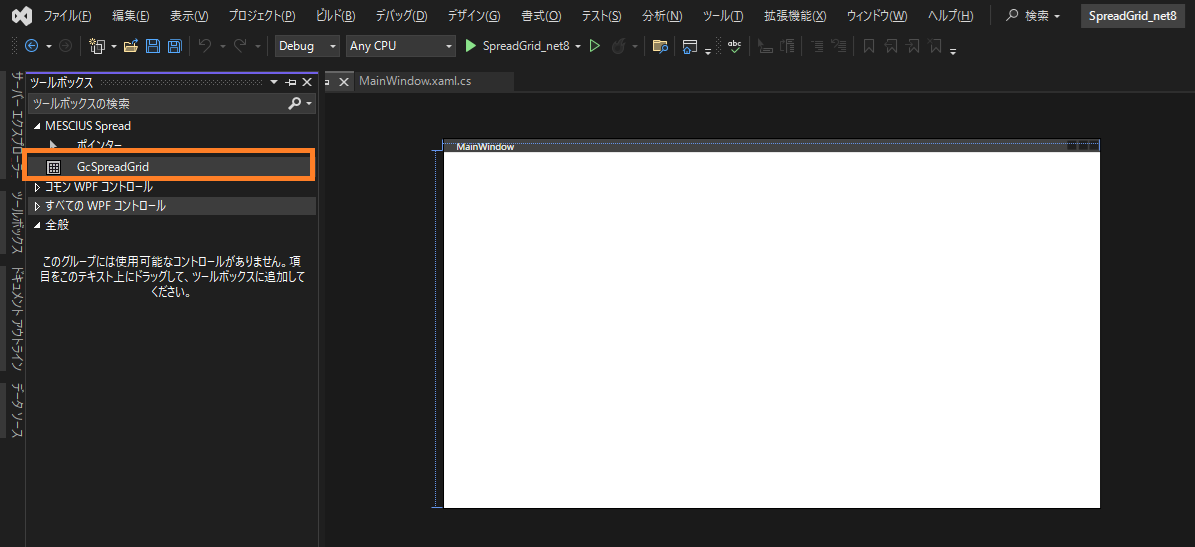Click the Open File folder icon
1195x547 pixels.
[x=131, y=46]
